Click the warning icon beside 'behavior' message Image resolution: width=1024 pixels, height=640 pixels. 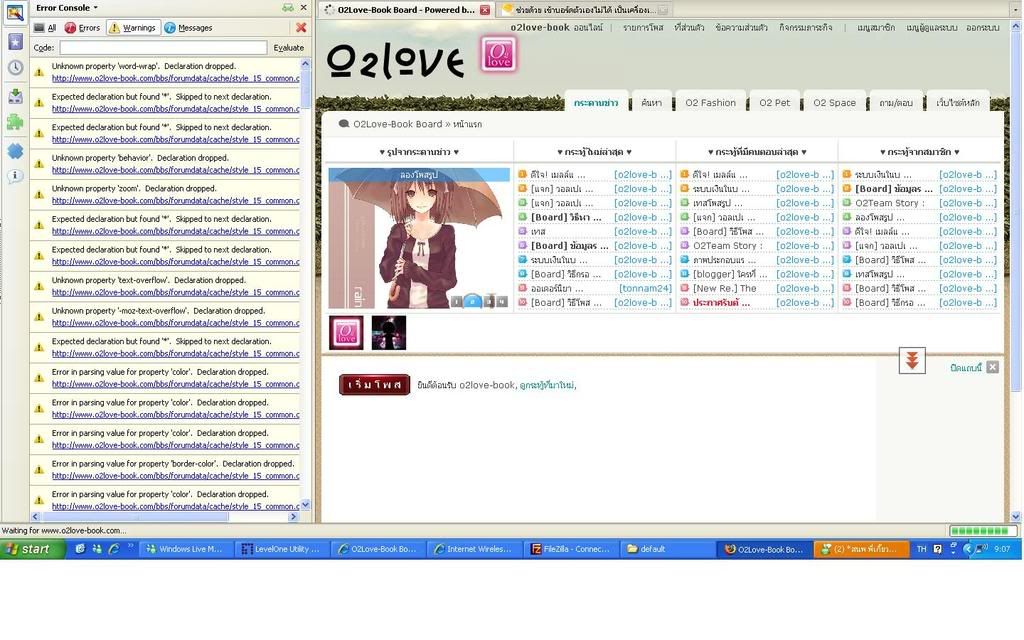click(x=39, y=164)
